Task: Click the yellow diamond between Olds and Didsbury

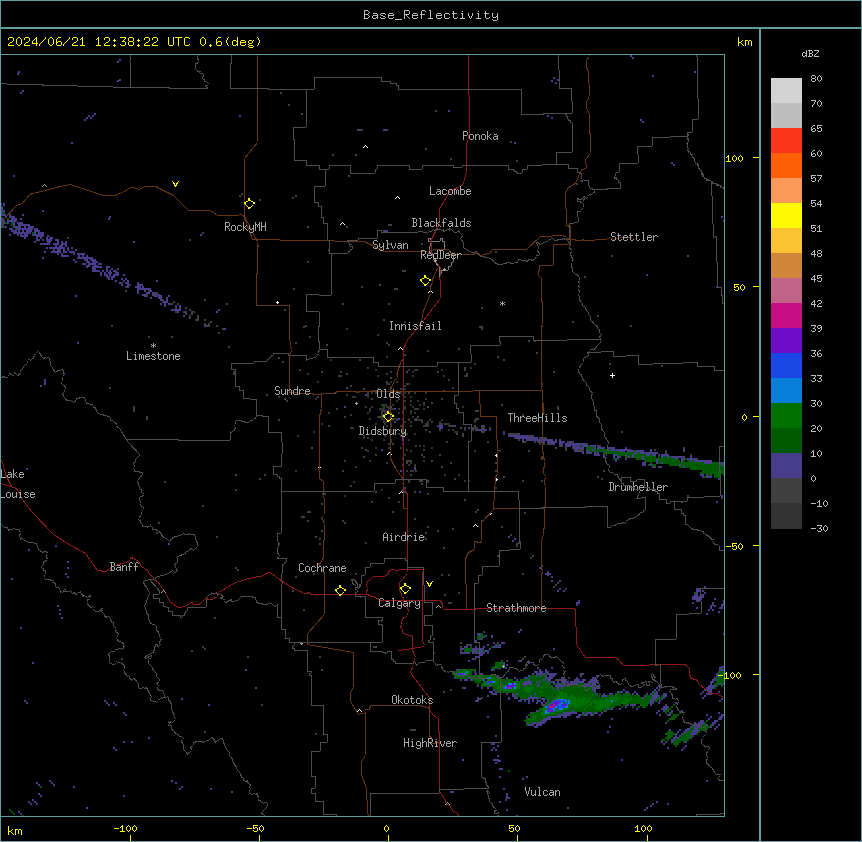Action: 388,417
